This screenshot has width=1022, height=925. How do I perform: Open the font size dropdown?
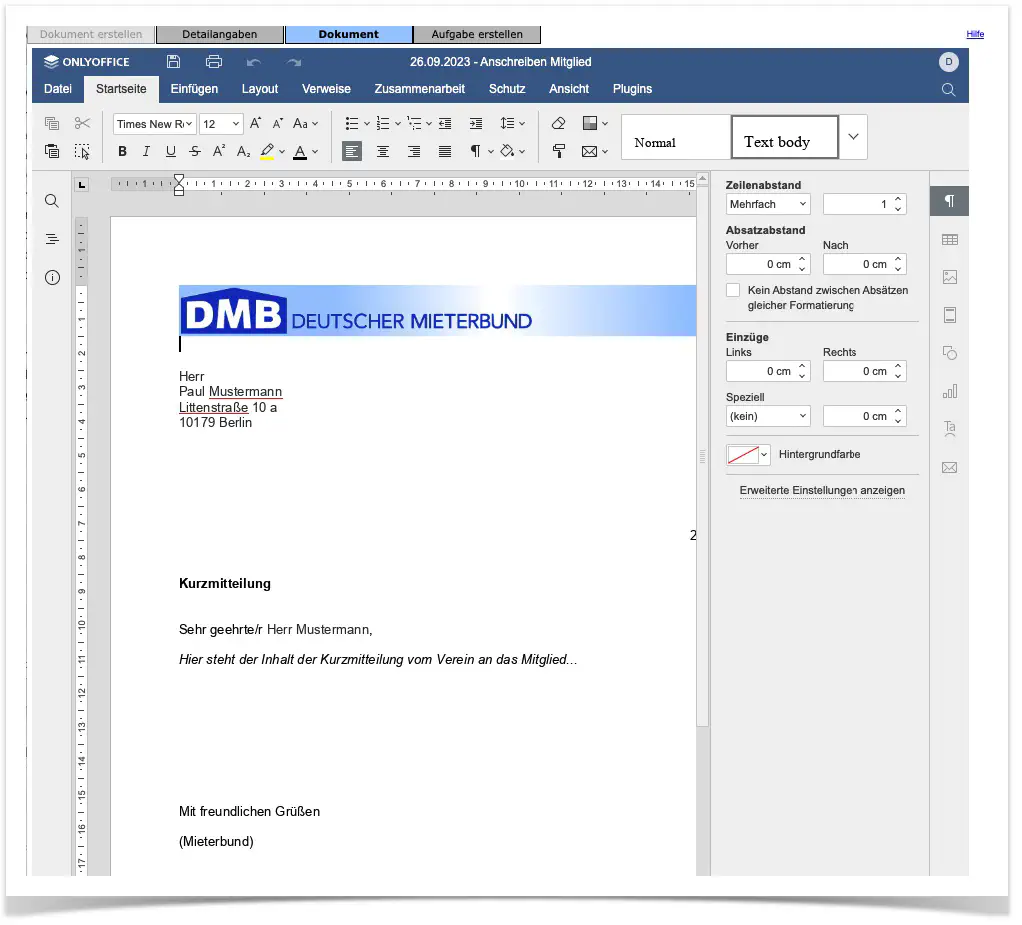pos(236,124)
